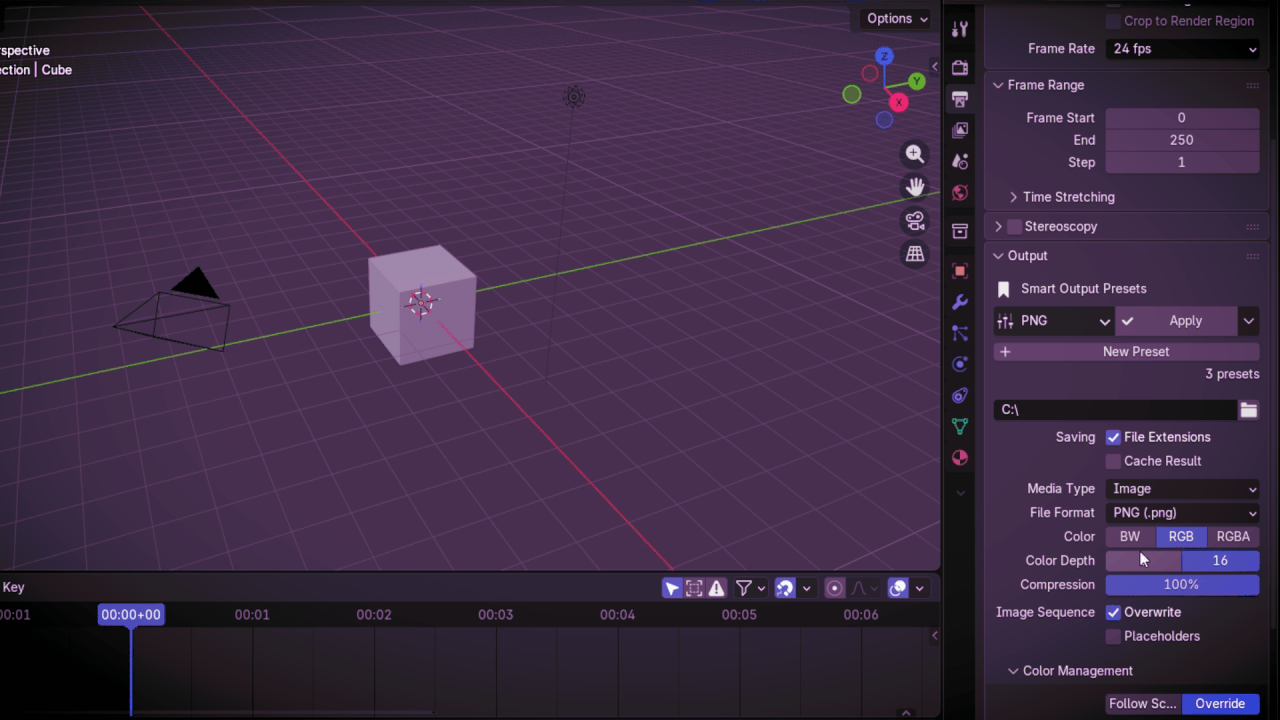This screenshot has width=1280, height=720.
Task: Enable the Cache Result checkbox
Action: click(1113, 461)
